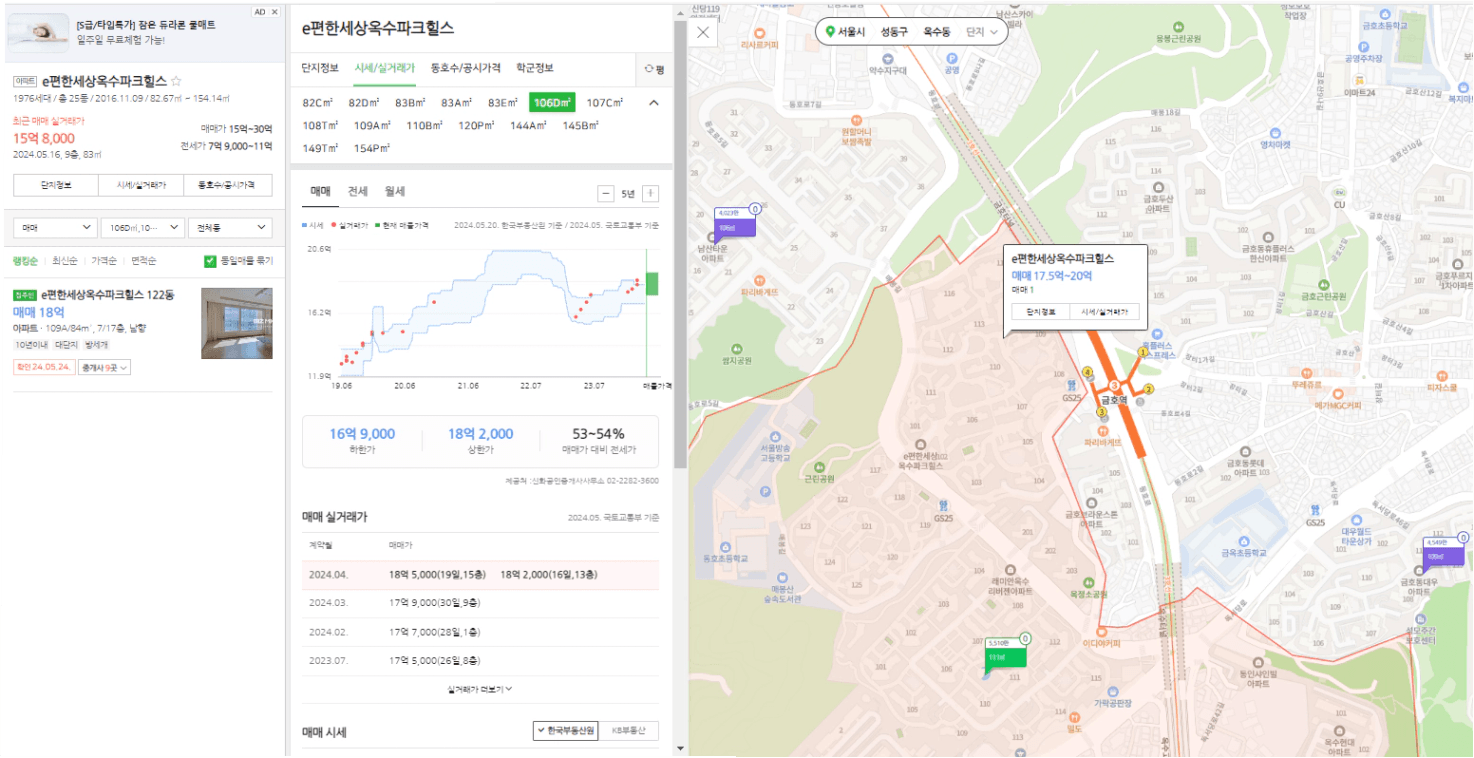Click the 이디야커피 map icon
The width and height of the screenshot is (1474, 758).
coord(1101,631)
